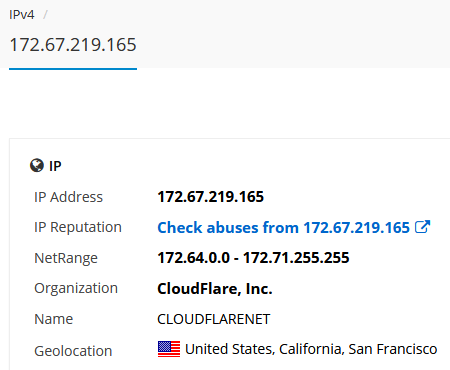
Task: Open the external link icon after abuses link
Action: click(422, 227)
